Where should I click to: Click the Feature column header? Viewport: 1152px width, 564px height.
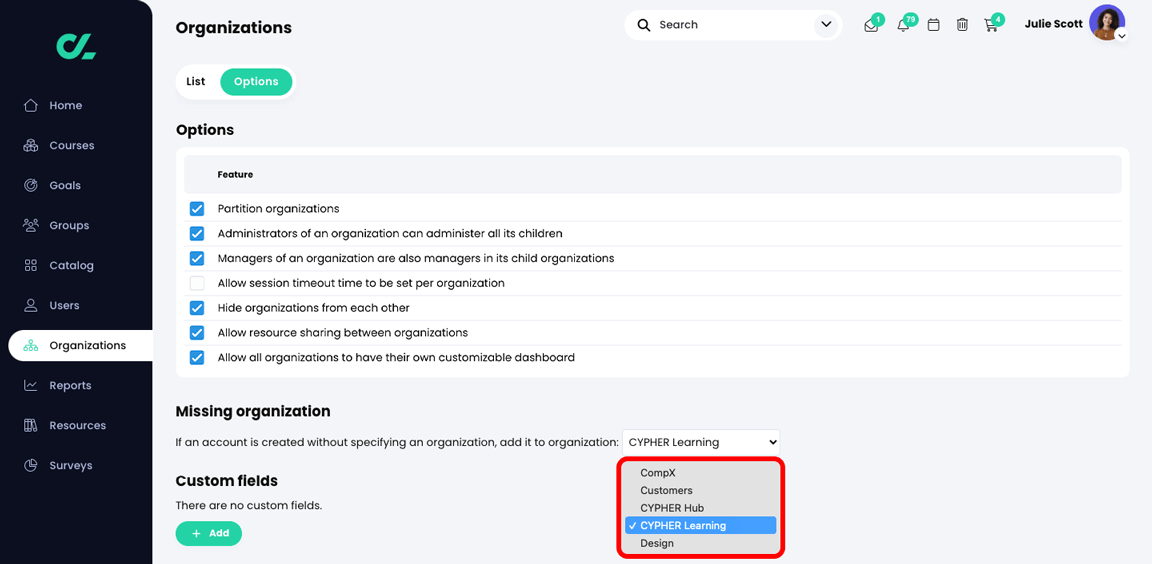pyautogui.click(x=235, y=175)
